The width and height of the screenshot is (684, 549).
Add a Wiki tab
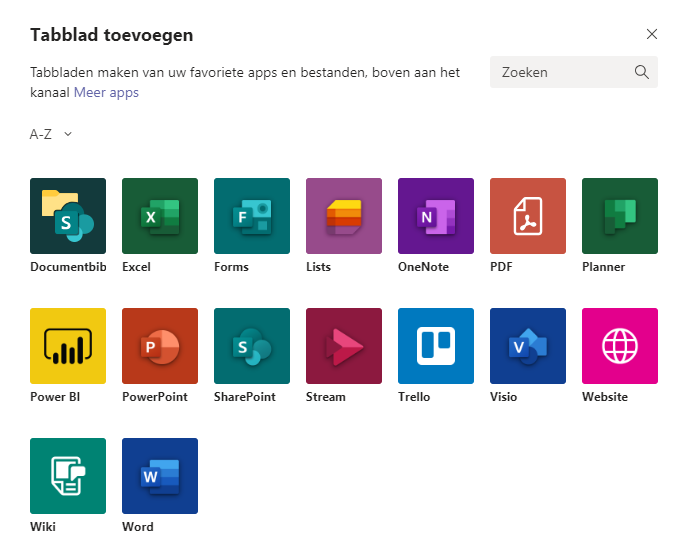tap(68, 476)
